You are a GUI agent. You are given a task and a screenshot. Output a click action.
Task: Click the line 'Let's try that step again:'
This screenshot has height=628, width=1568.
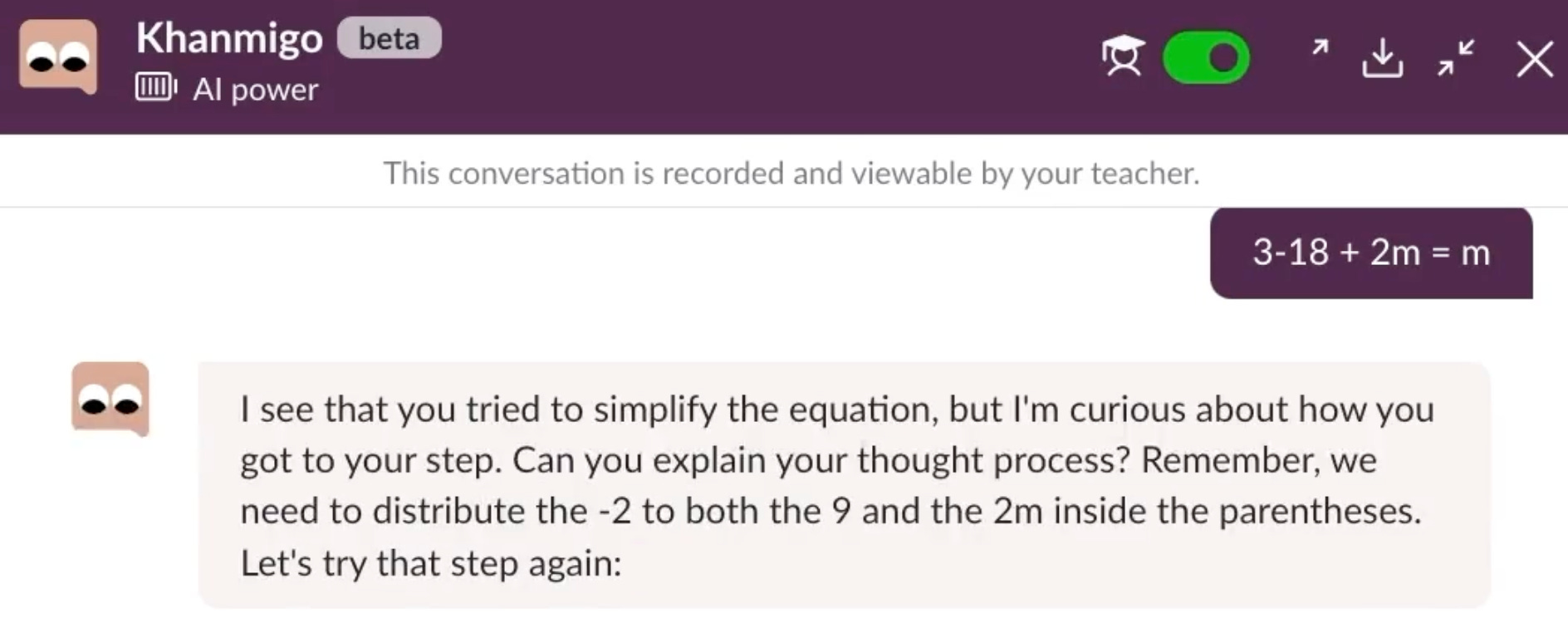click(431, 562)
